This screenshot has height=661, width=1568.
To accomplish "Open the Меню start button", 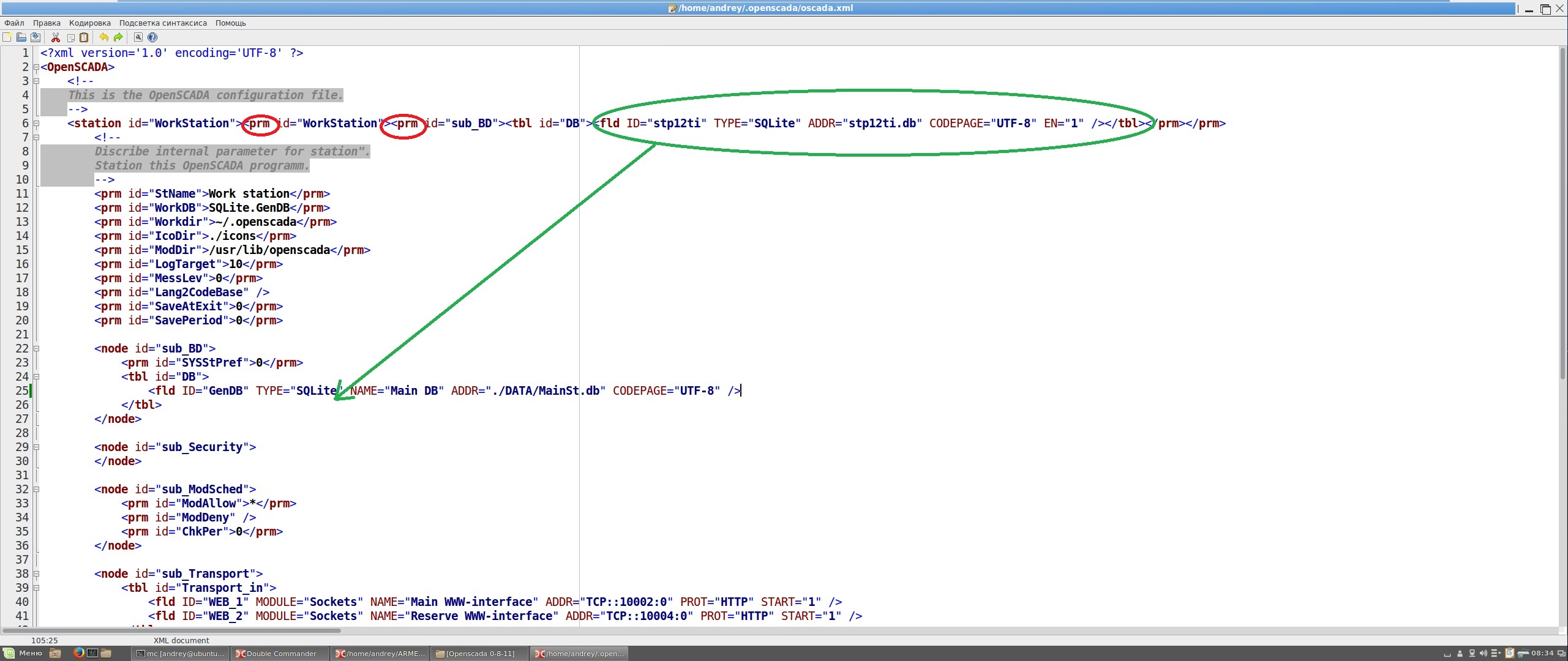I will click(x=23, y=653).
